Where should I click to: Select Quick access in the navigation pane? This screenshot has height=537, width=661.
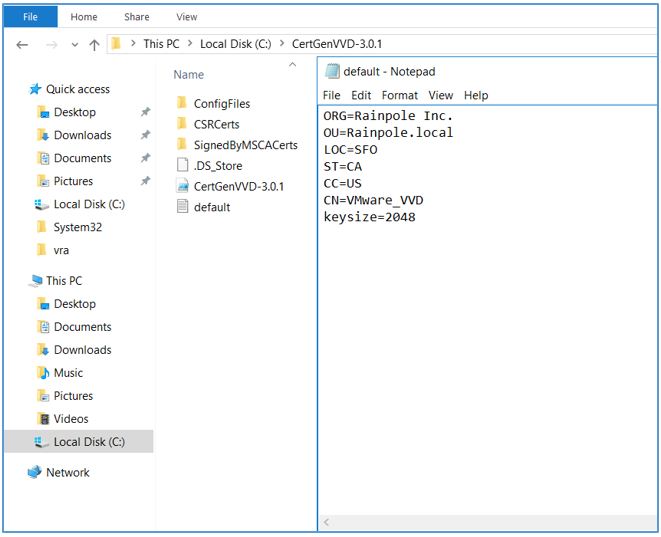78,89
